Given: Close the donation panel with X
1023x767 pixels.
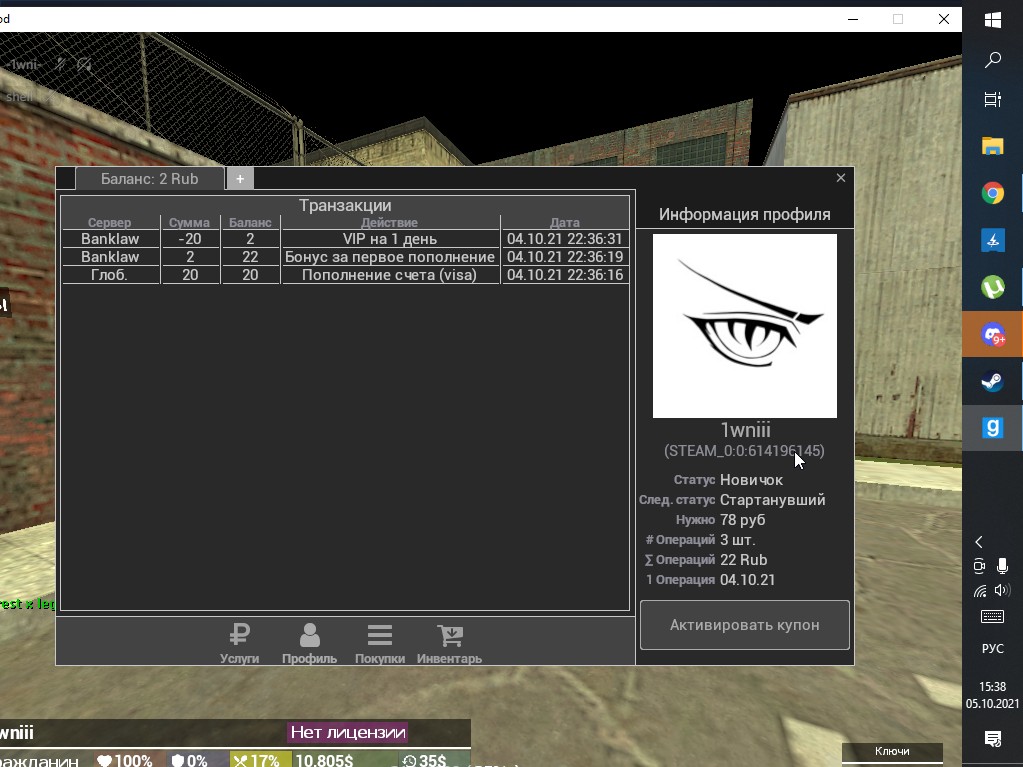Looking at the screenshot, I should tap(840, 178).
